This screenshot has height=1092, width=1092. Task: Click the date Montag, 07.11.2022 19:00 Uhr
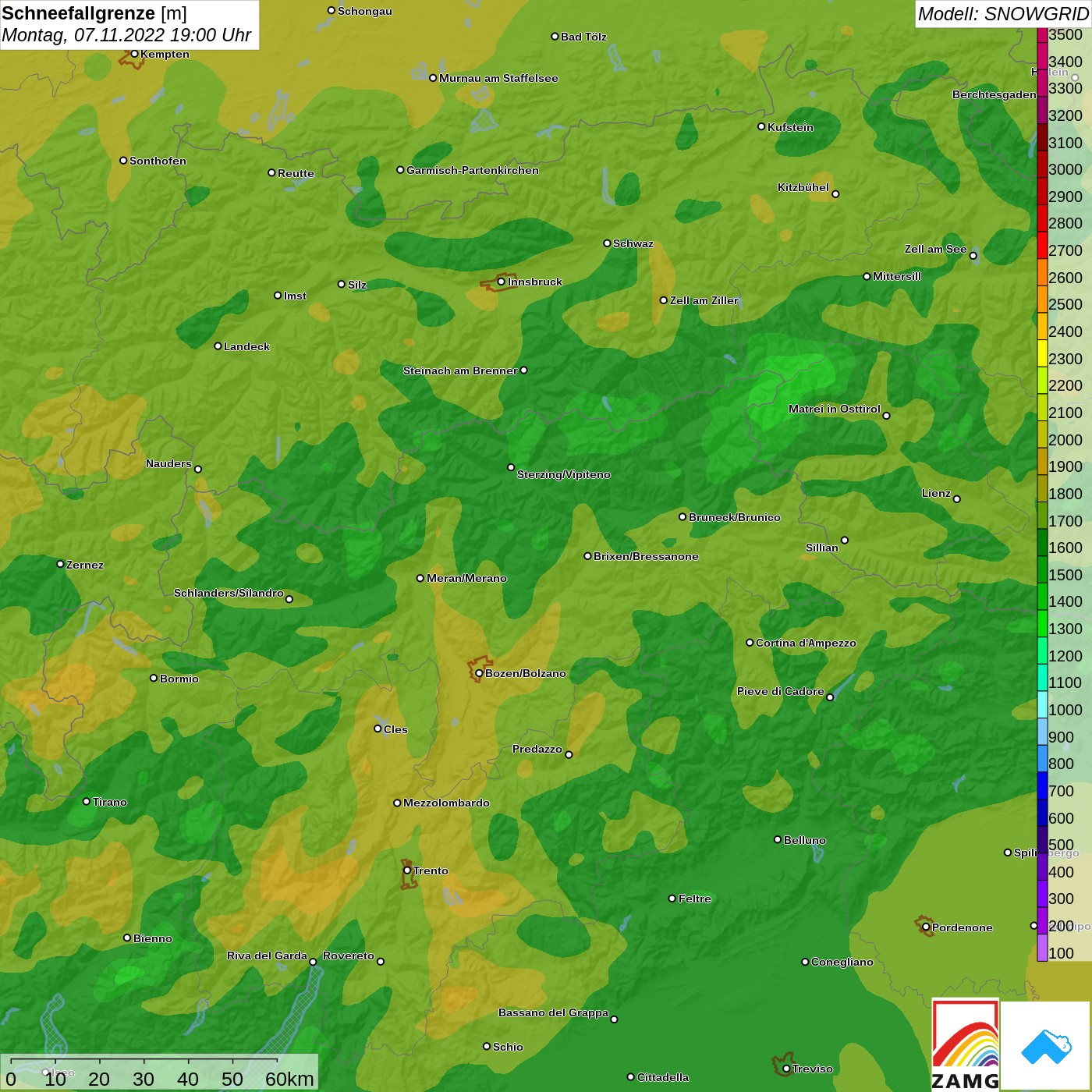coord(126,35)
